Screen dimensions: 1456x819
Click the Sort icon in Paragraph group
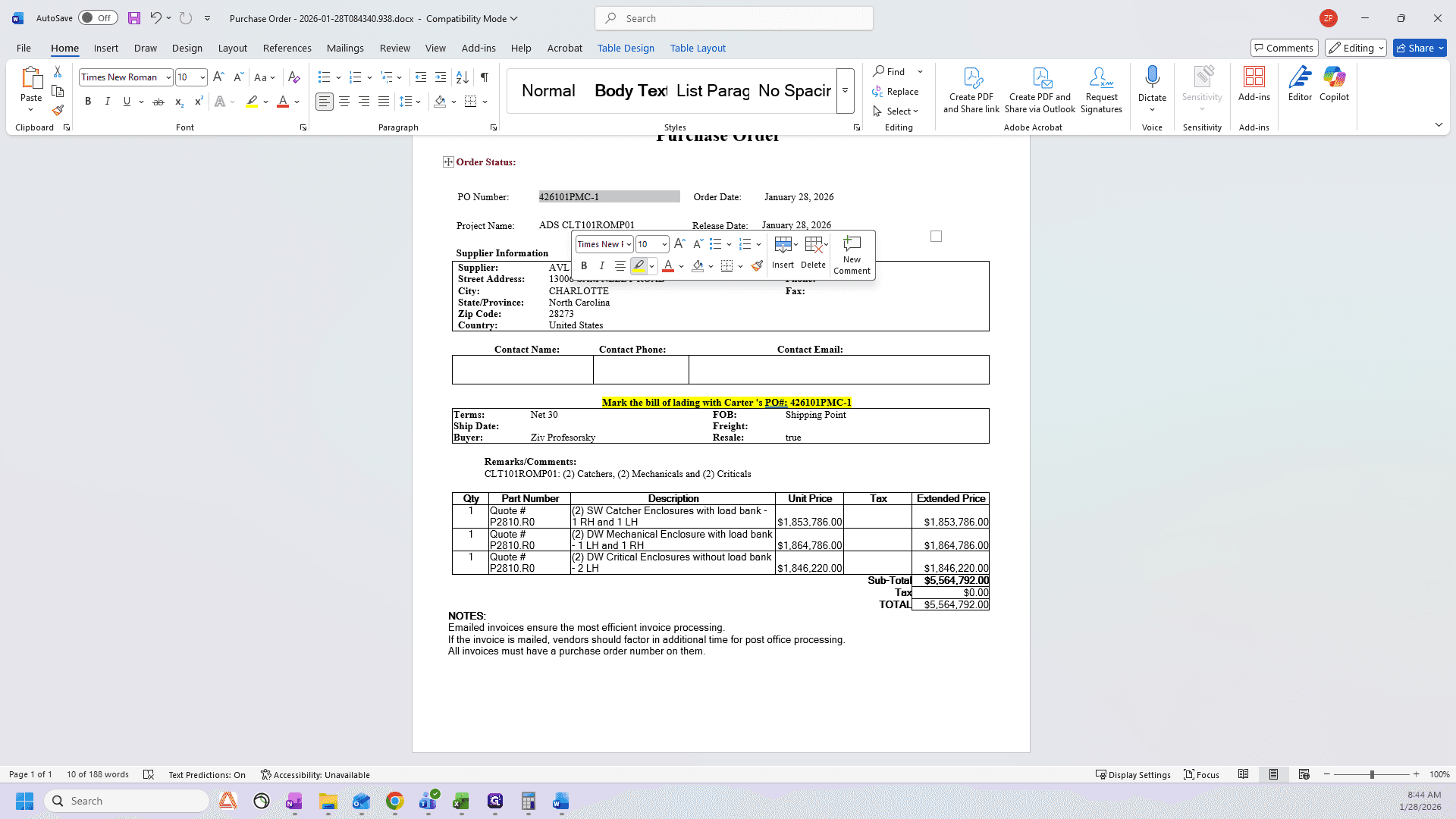coord(462,77)
